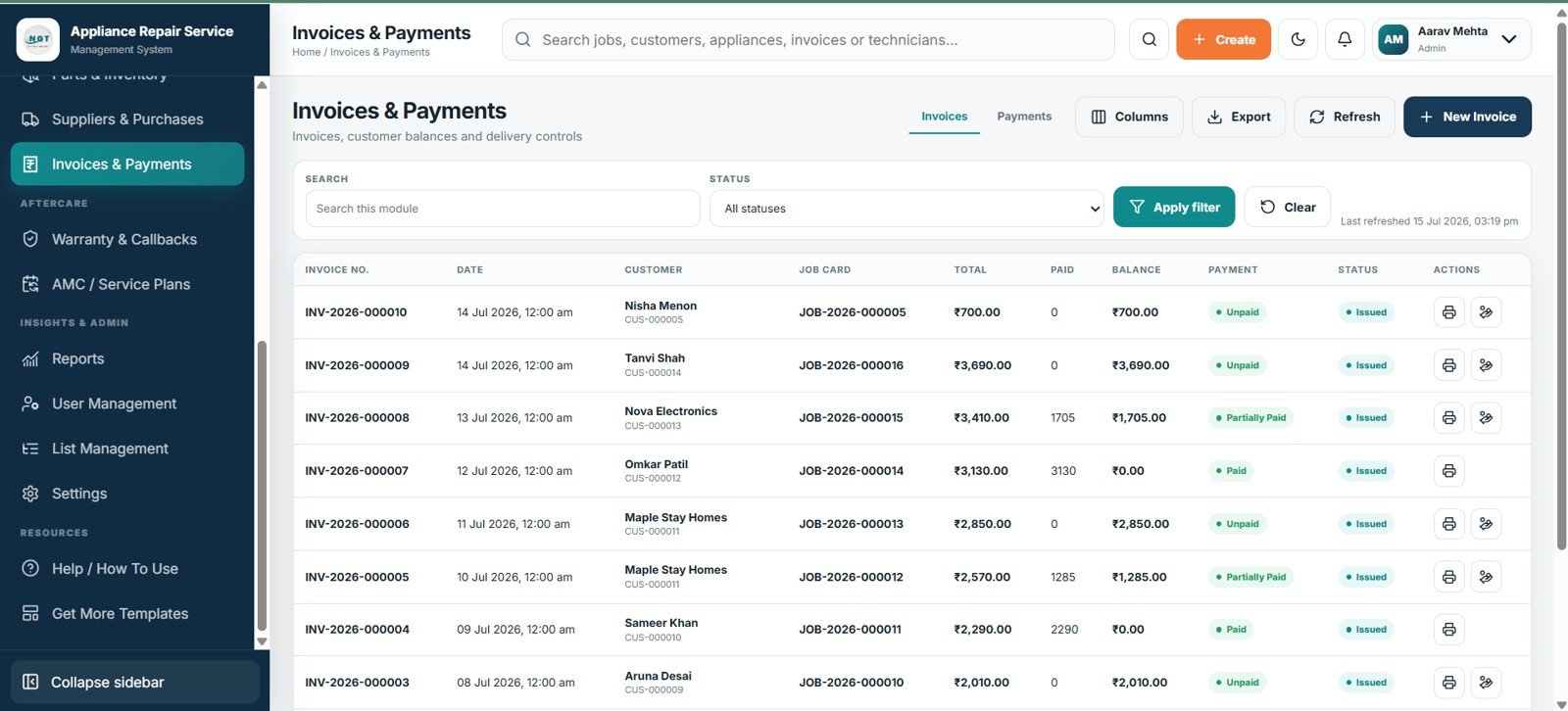Open List Management page
The image size is (1568, 711).
(127, 449)
